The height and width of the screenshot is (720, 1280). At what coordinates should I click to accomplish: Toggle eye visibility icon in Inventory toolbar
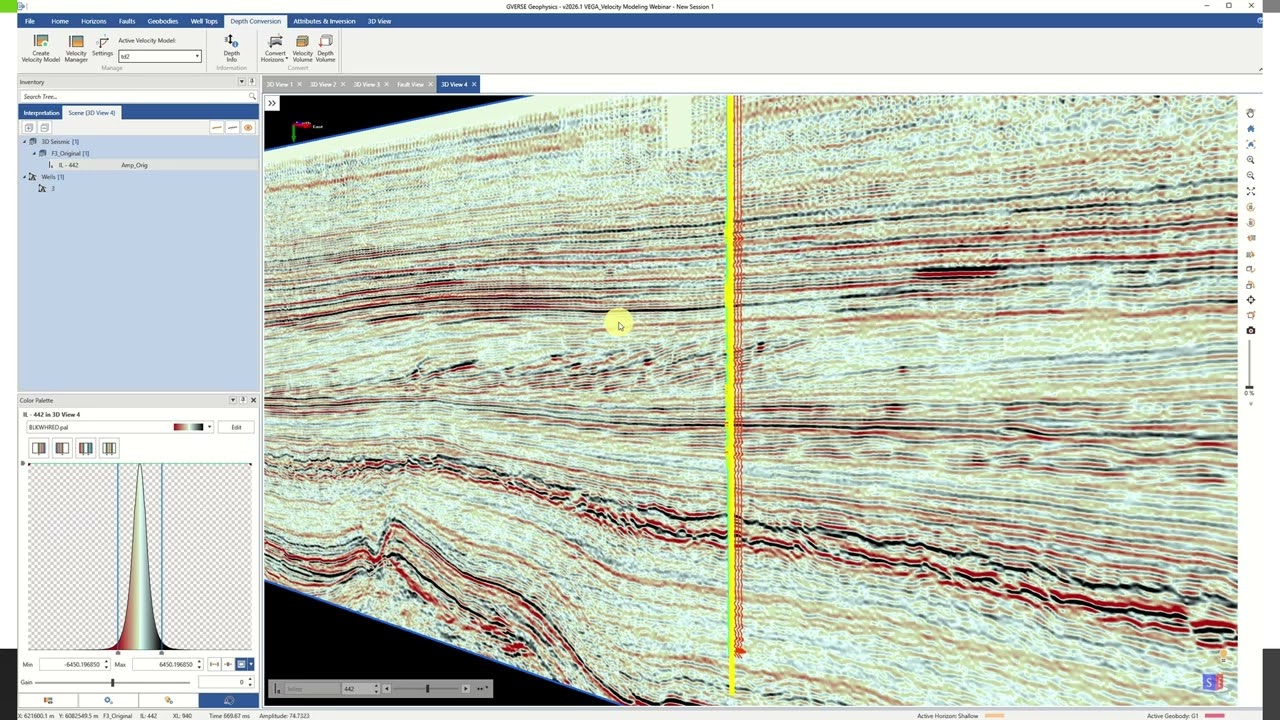coord(248,128)
